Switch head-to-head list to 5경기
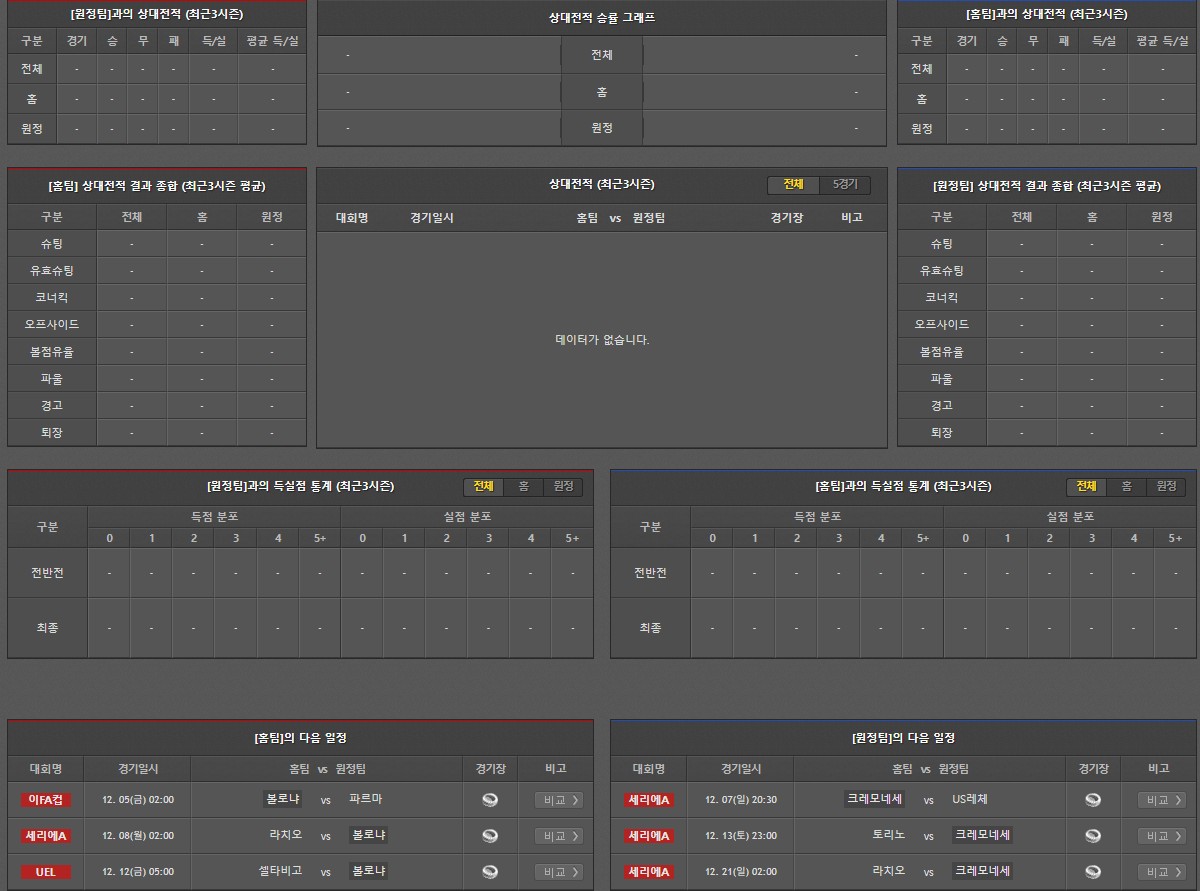1200x891 pixels. click(x=845, y=185)
